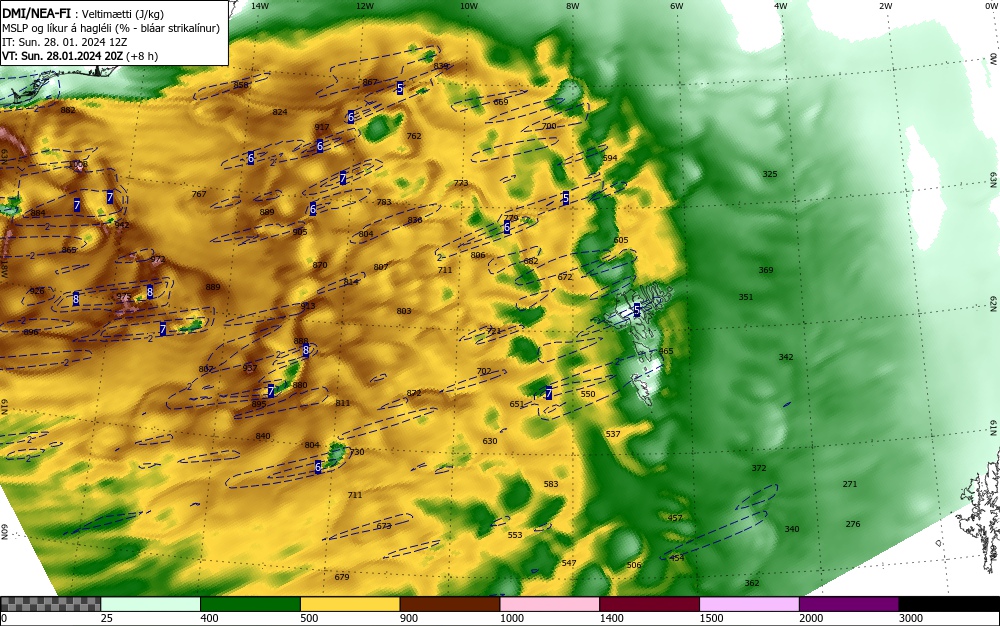The width and height of the screenshot is (1000, 626).
Task: Click the map value 372
Action: [759, 468]
